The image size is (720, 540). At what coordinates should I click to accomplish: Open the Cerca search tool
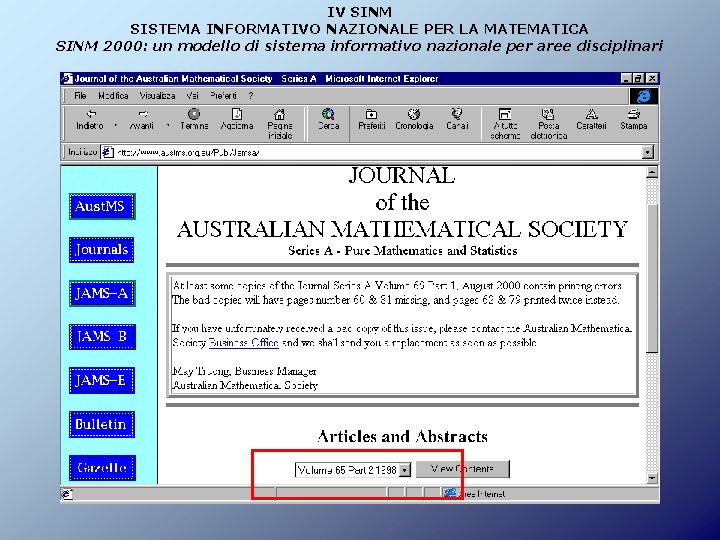point(329,119)
